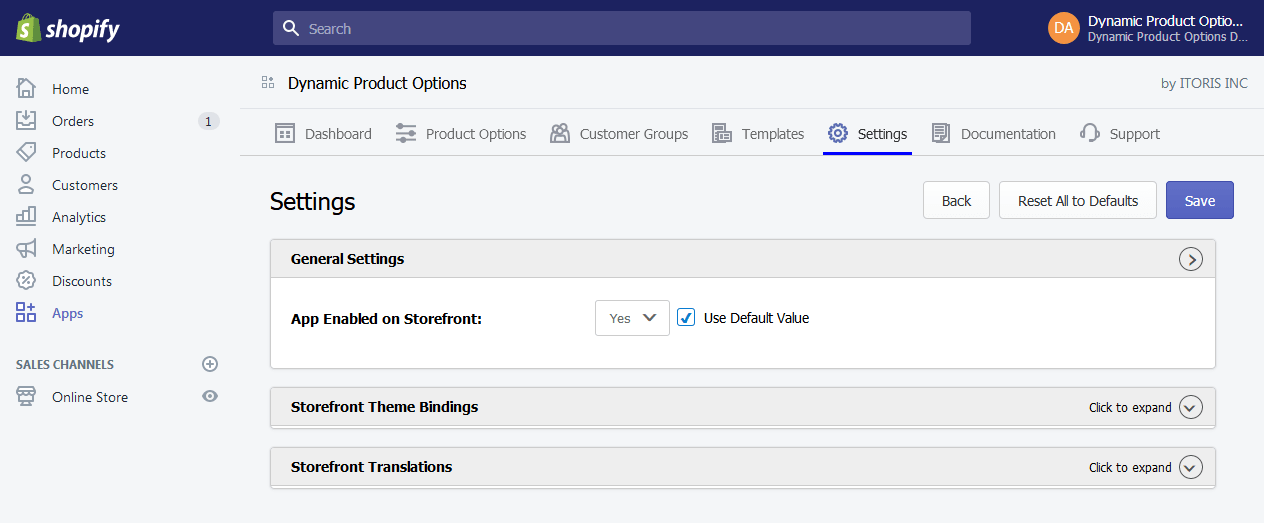Click the Templates tab icon
Viewport: 1264px width, 523px height.
(x=722, y=133)
